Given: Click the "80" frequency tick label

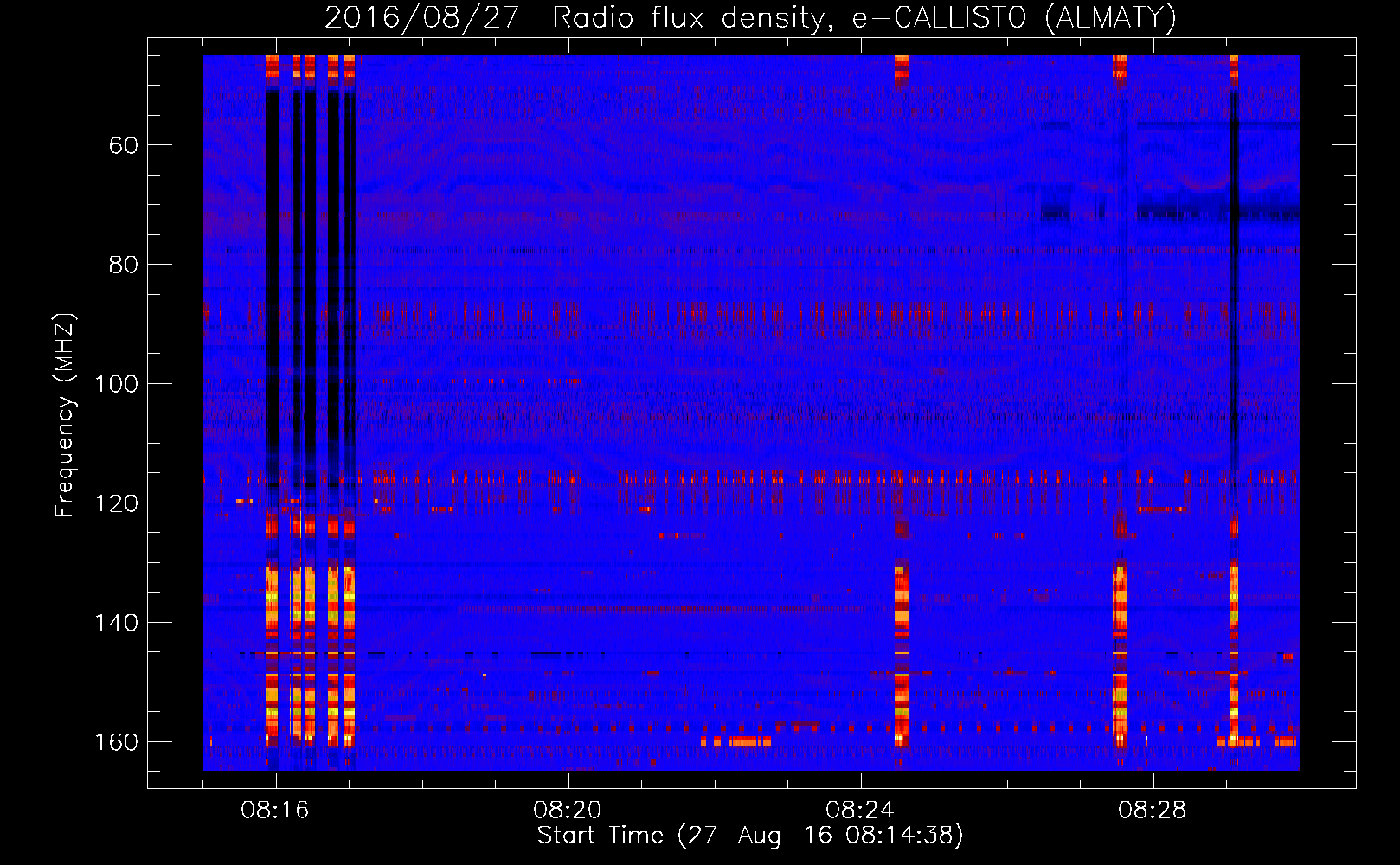Looking at the screenshot, I should (x=124, y=265).
